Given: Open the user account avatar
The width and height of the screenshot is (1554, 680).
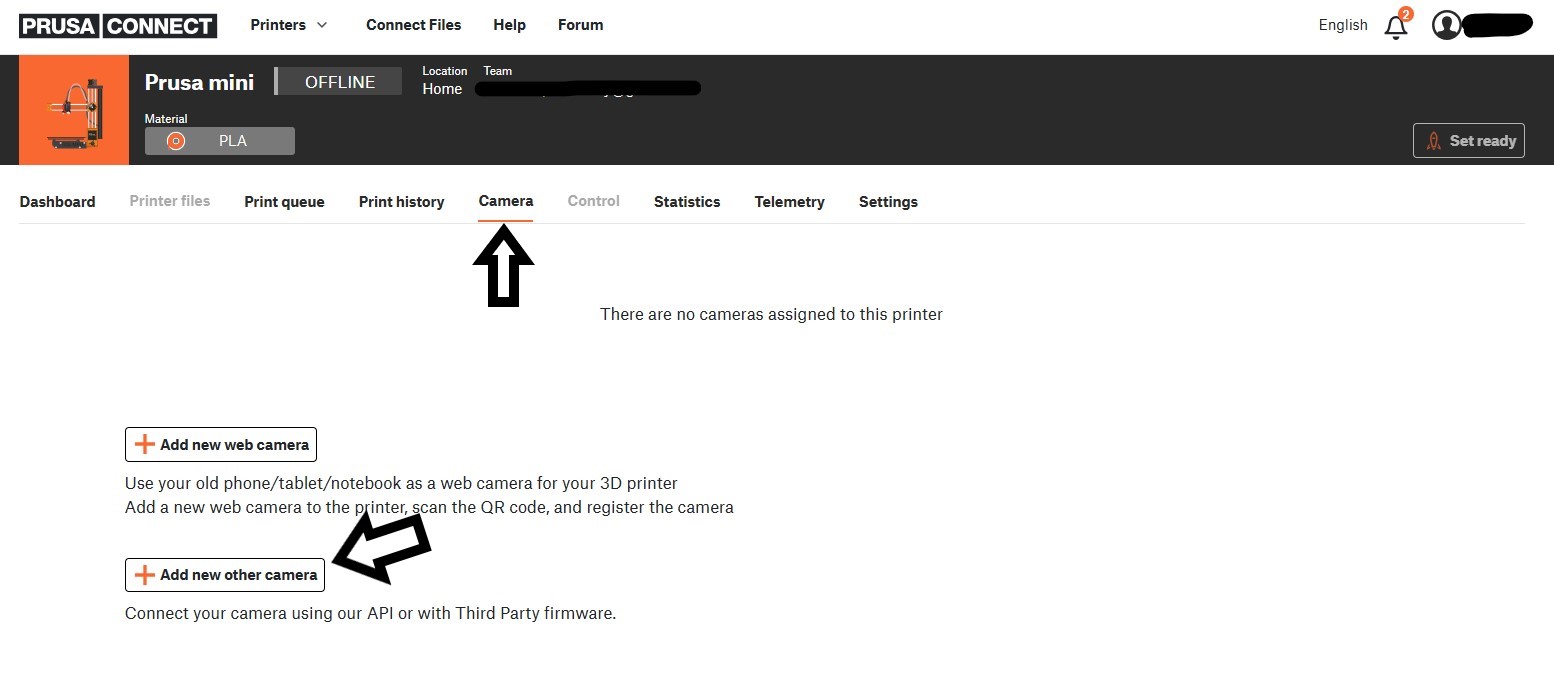Looking at the screenshot, I should pyautogui.click(x=1446, y=25).
